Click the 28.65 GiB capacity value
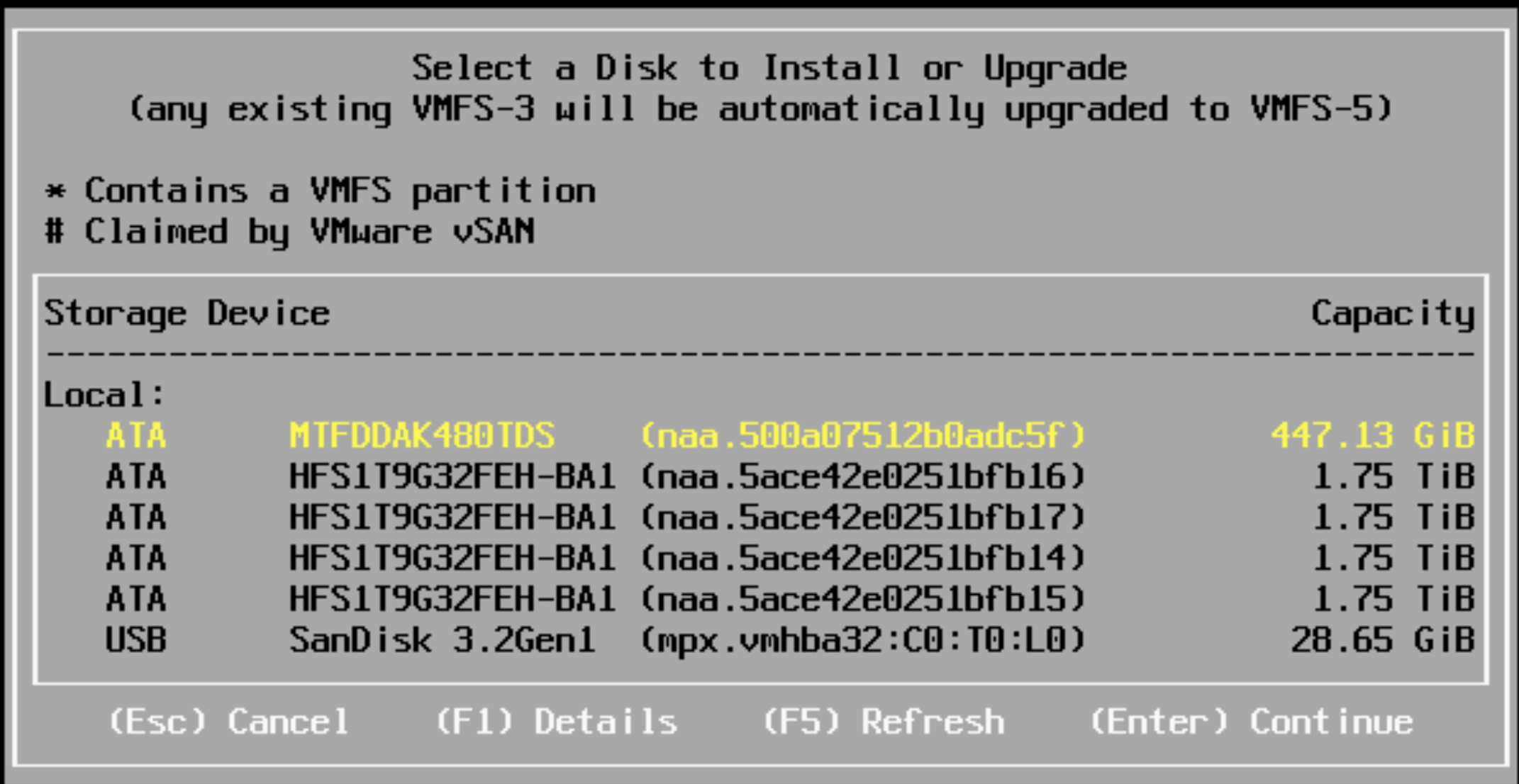This screenshot has width=1519, height=784. [x=1383, y=640]
